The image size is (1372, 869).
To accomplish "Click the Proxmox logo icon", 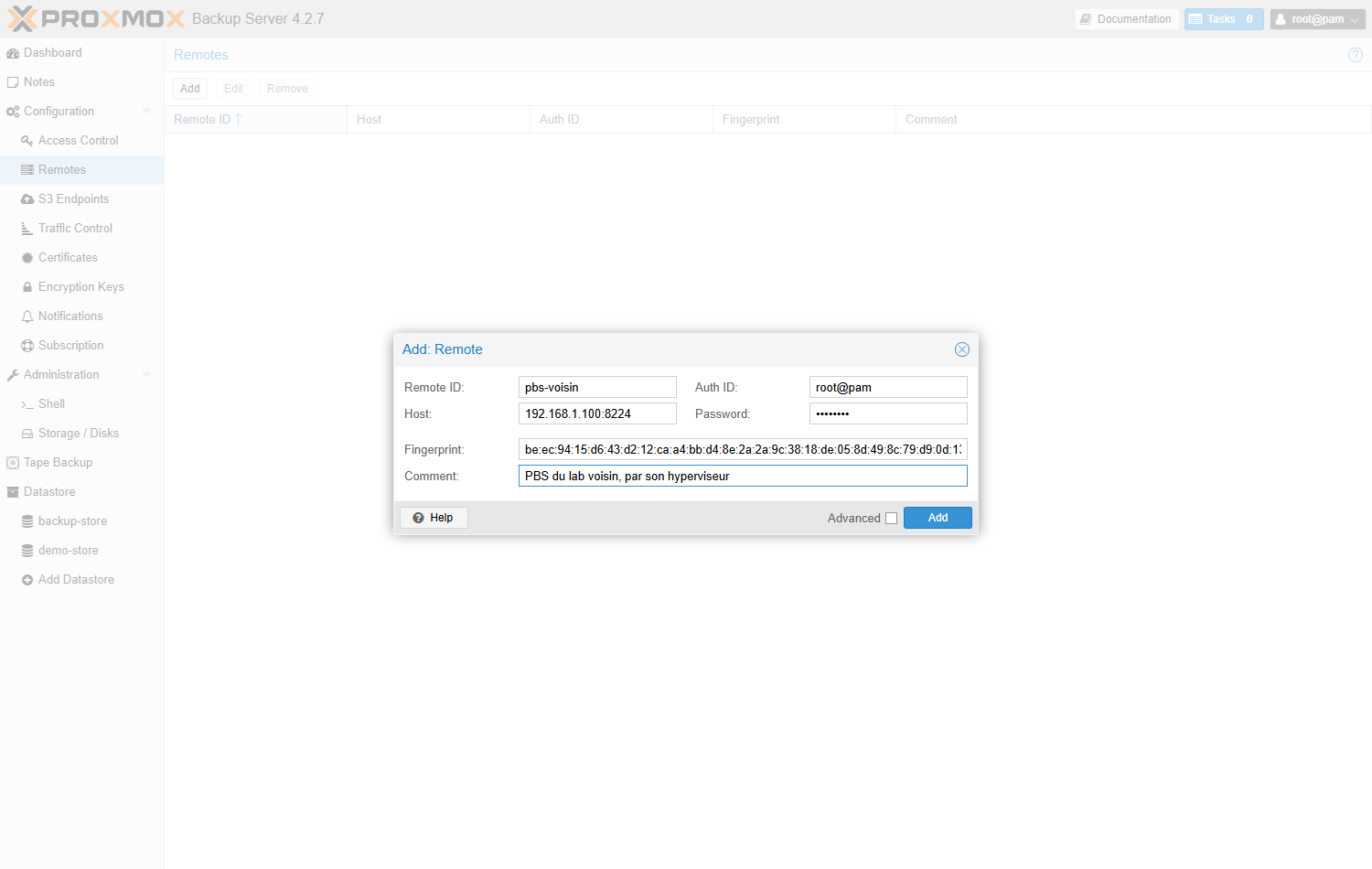I will [96, 18].
